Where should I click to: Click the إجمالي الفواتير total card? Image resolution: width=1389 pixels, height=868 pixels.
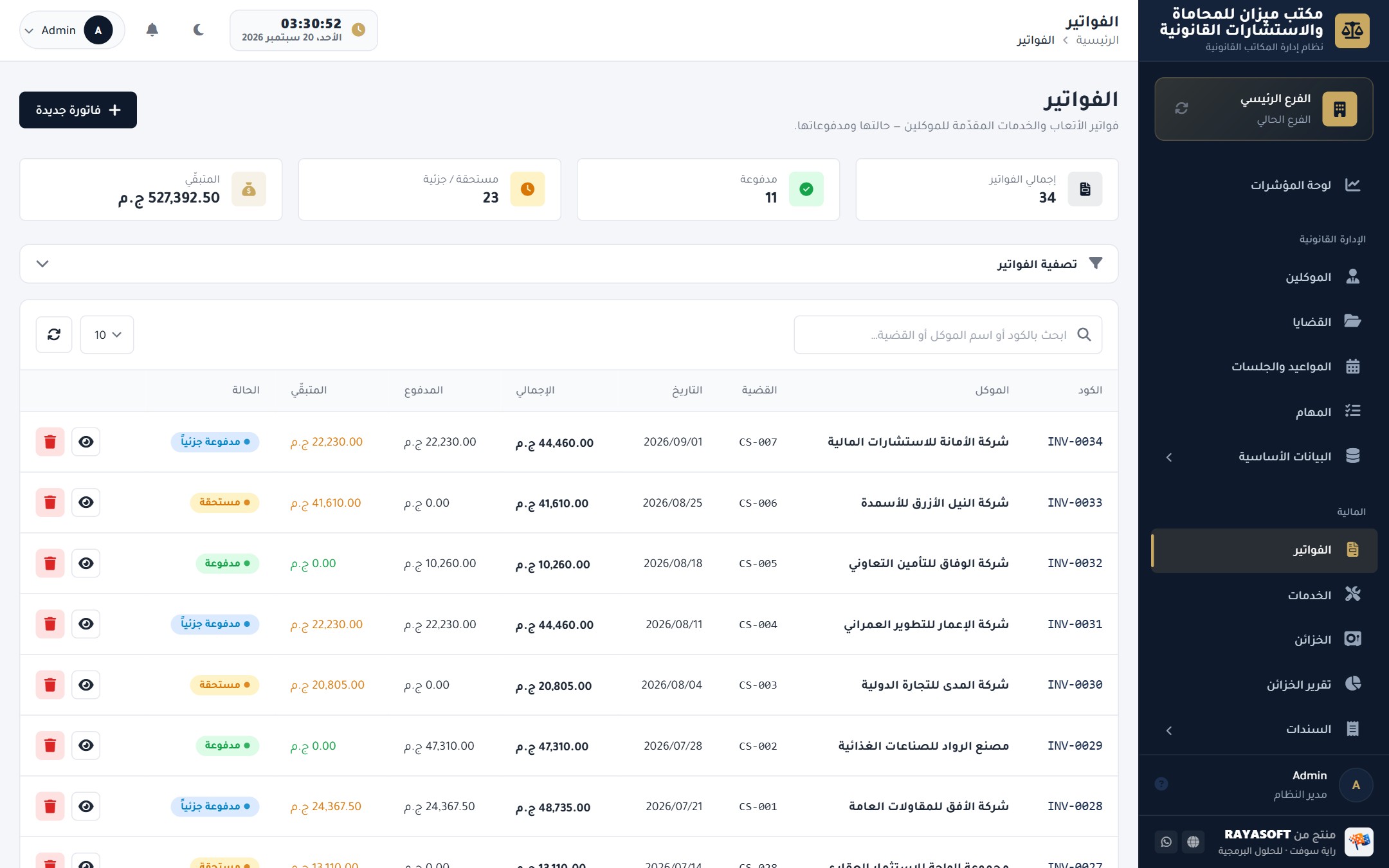987,189
